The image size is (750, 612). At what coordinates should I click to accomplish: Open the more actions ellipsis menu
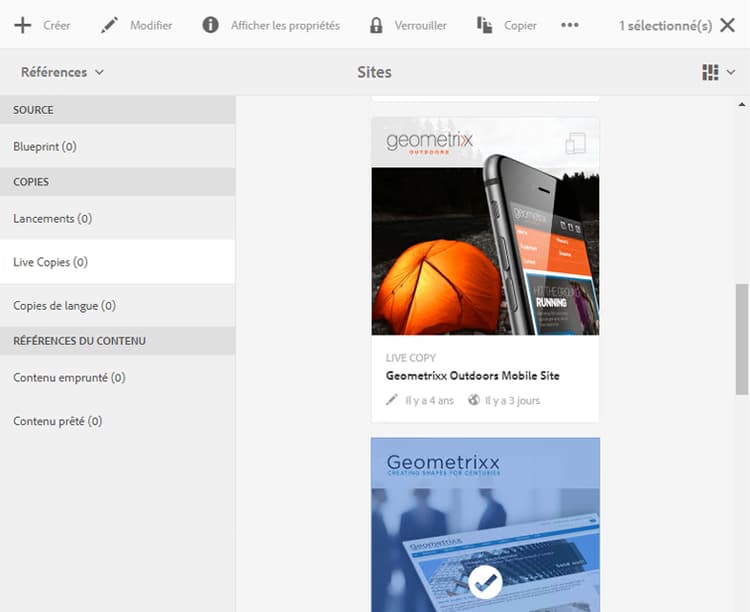tap(570, 25)
